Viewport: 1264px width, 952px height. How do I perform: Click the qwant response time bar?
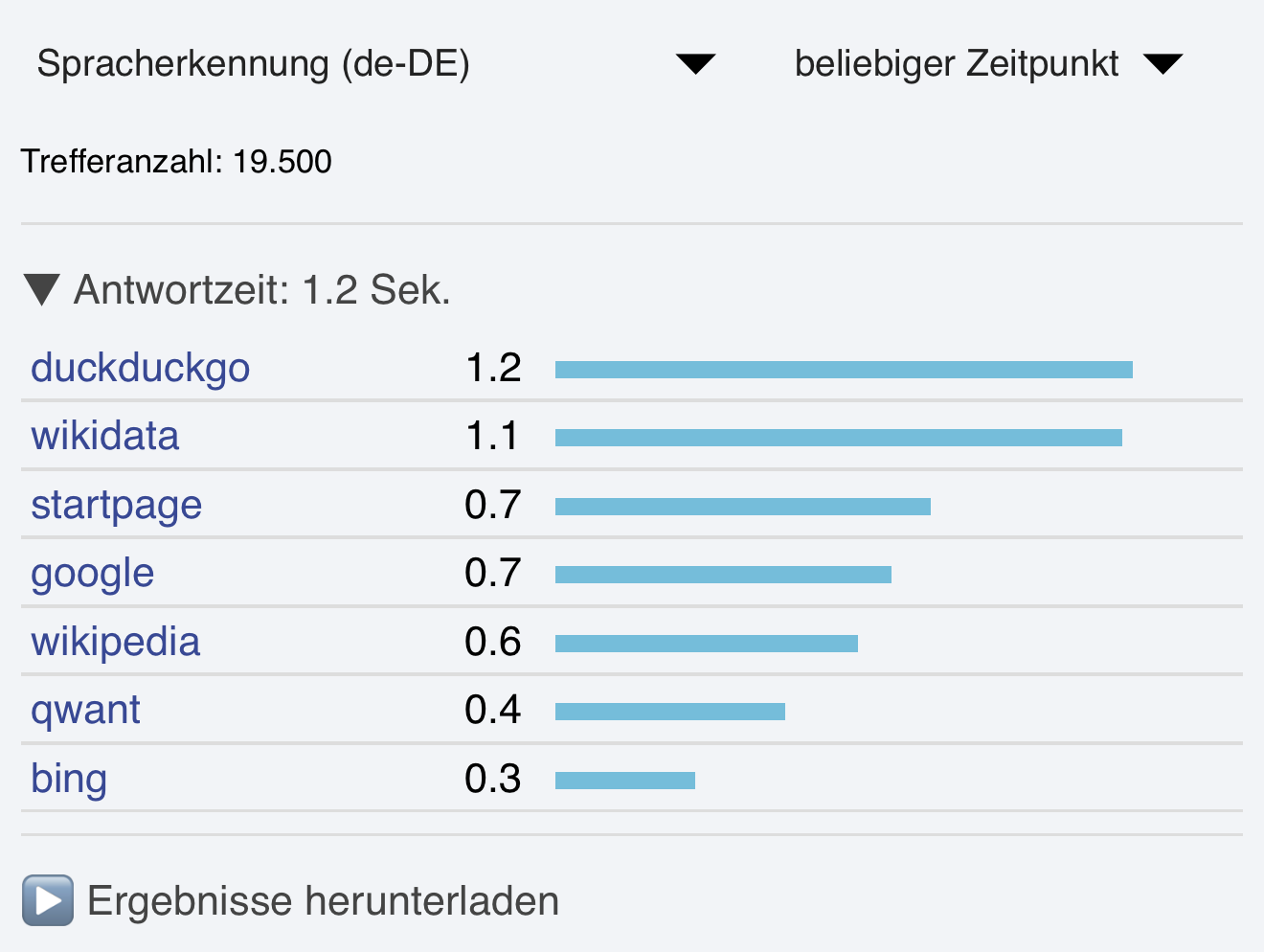(669, 712)
